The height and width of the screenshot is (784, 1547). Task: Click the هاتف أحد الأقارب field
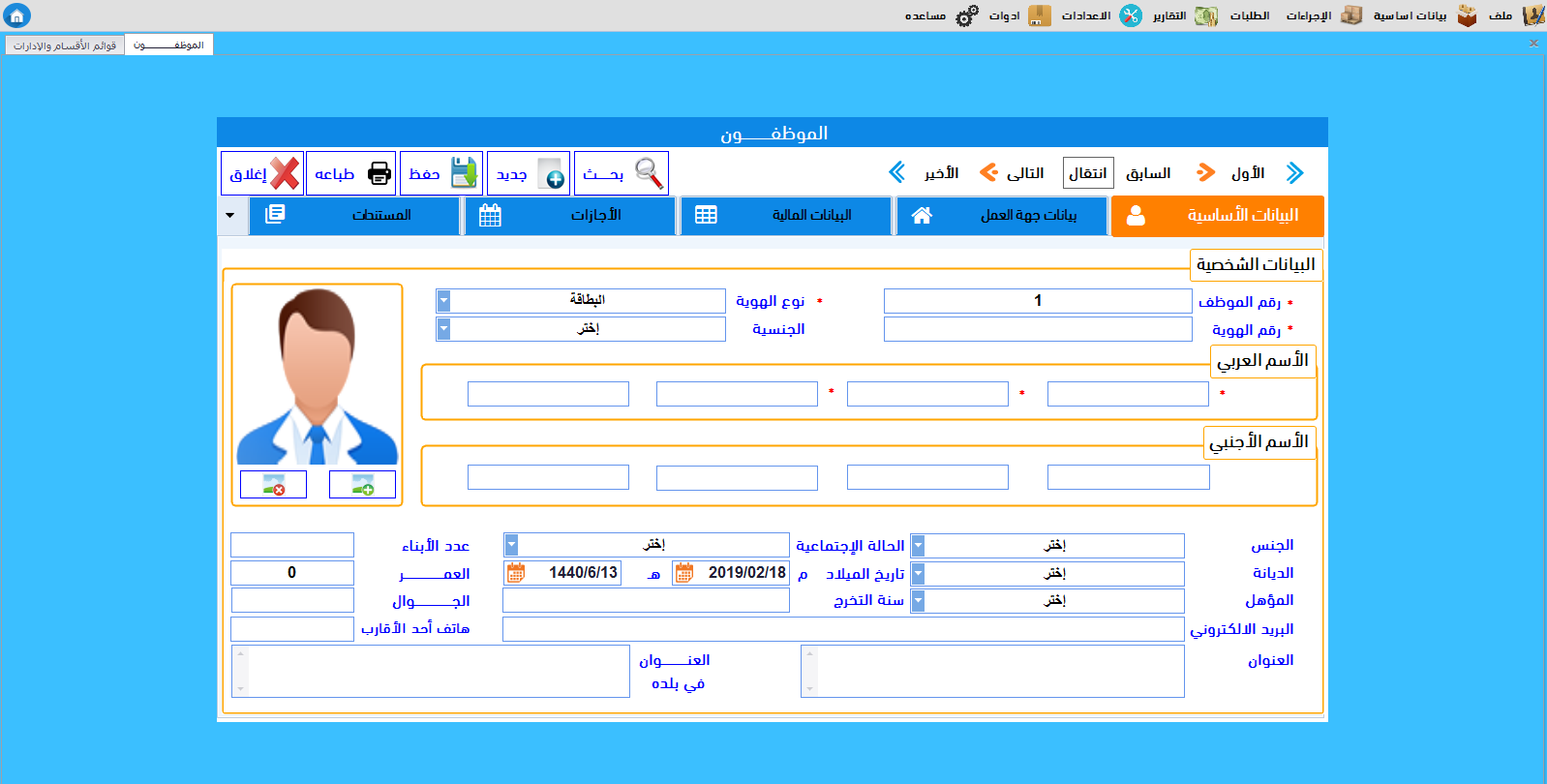click(292, 629)
